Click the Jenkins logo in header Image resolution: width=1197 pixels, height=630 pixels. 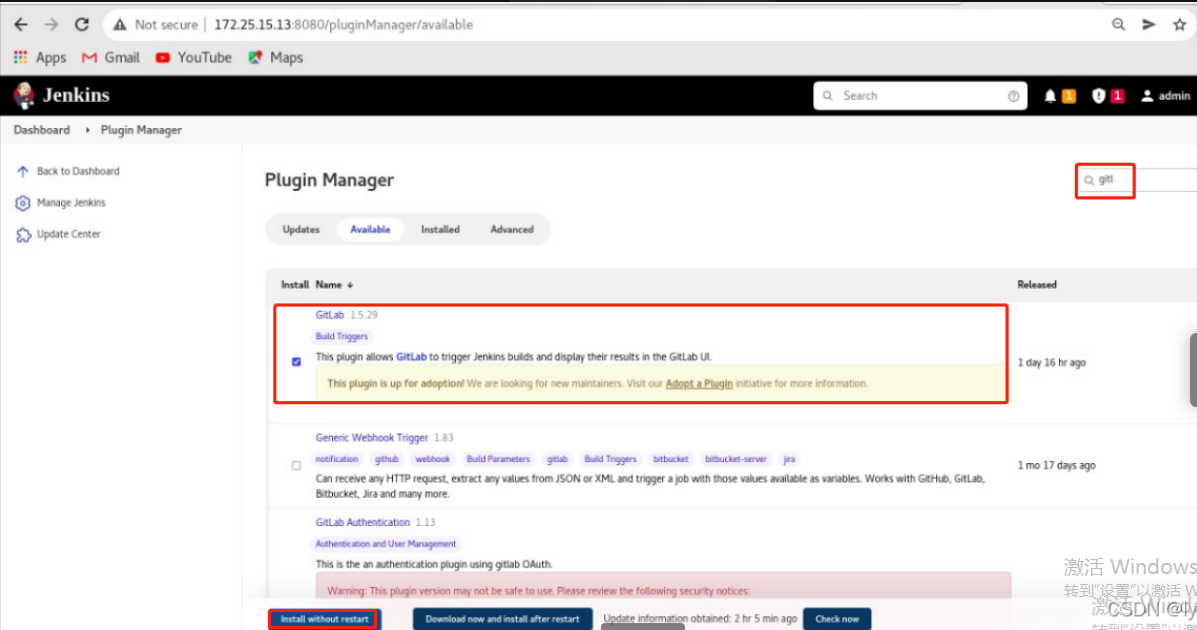(x=62, y=95)
